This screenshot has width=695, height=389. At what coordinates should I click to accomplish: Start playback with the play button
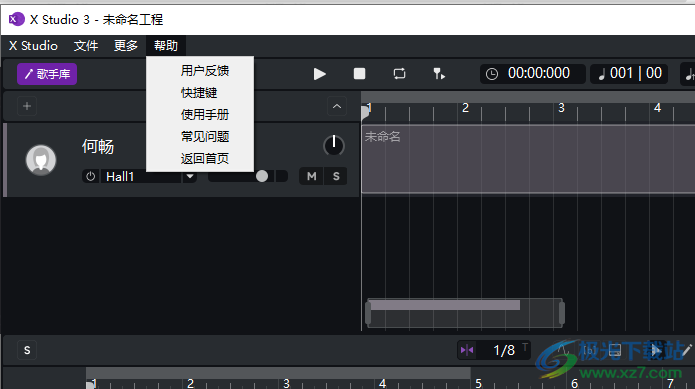point(319,74)
